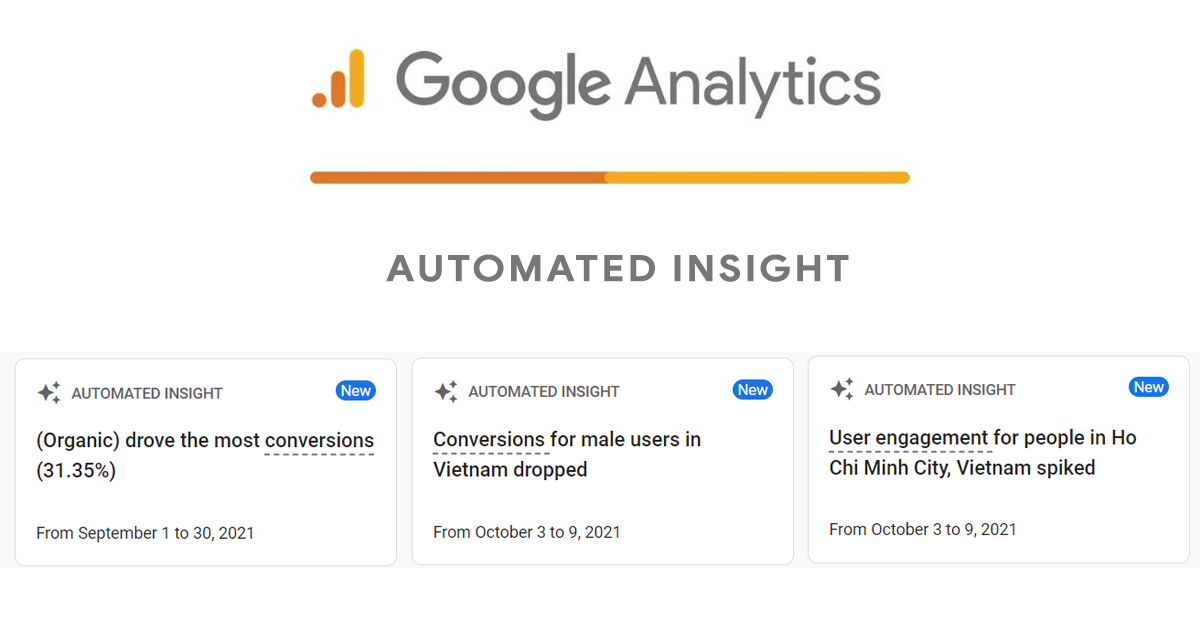Image resolution: width=1200 pixels, height=628 pixels.
Task: Click the Google Analytics bar chart logo
Action: tap(338, 78)
